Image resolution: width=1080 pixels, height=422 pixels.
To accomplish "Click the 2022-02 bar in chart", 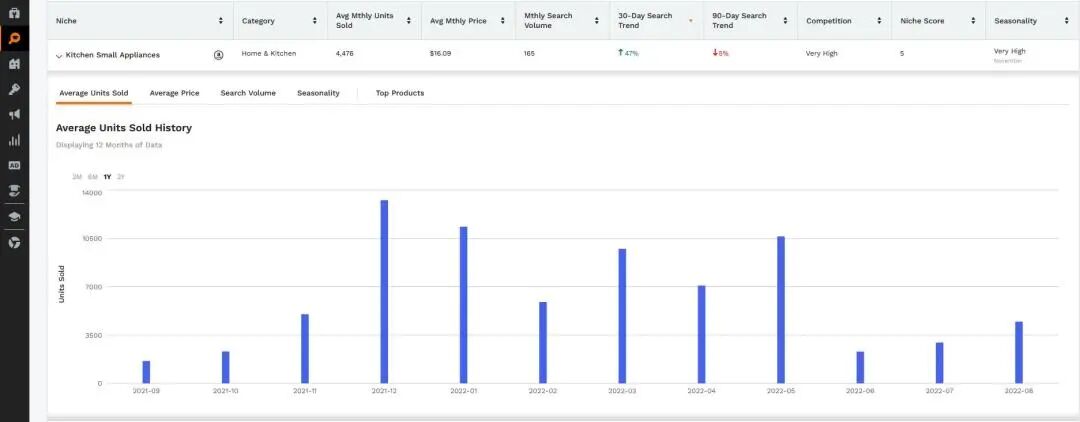I will click(543, 342).
